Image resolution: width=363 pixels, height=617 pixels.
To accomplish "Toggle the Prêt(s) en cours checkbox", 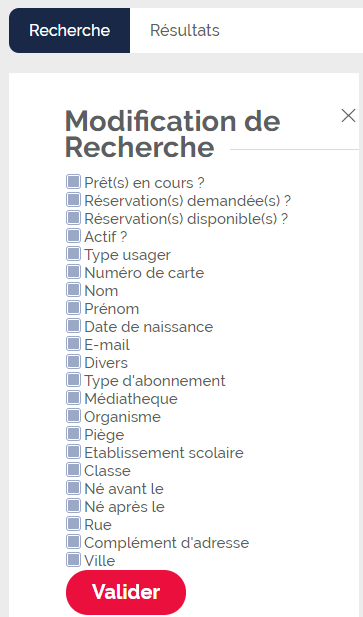I will pyautogui.click(x=73, y=182).
